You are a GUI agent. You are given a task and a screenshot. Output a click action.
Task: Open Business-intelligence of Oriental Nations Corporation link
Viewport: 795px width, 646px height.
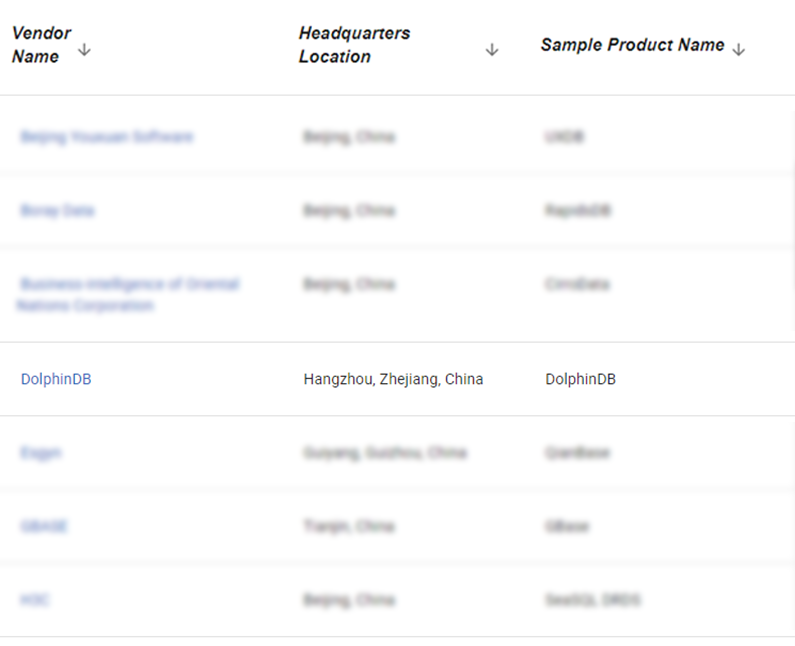128,294
